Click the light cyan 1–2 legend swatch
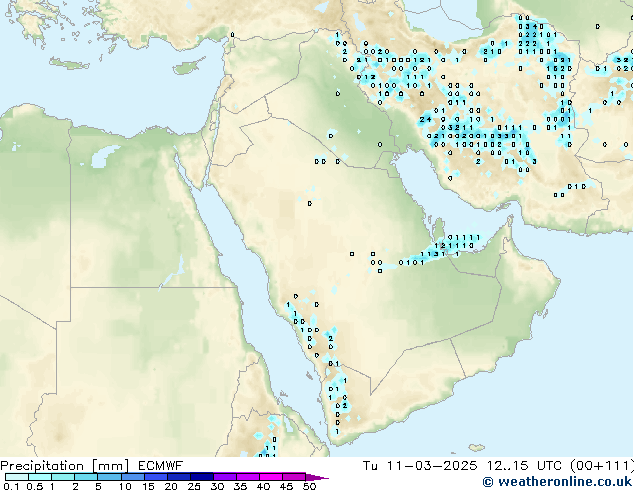 63,477
